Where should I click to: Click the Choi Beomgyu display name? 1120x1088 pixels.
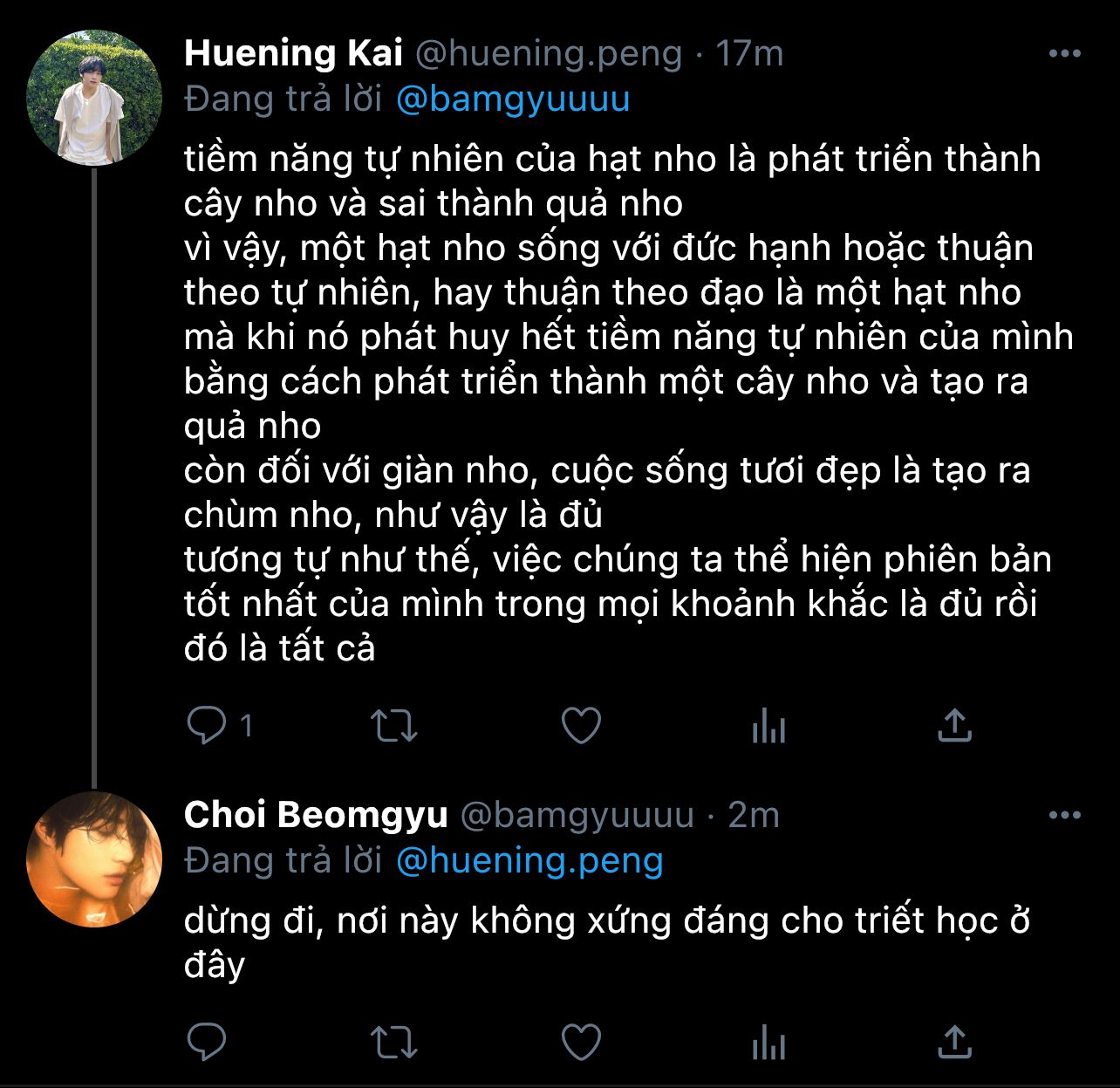(316, 815)
